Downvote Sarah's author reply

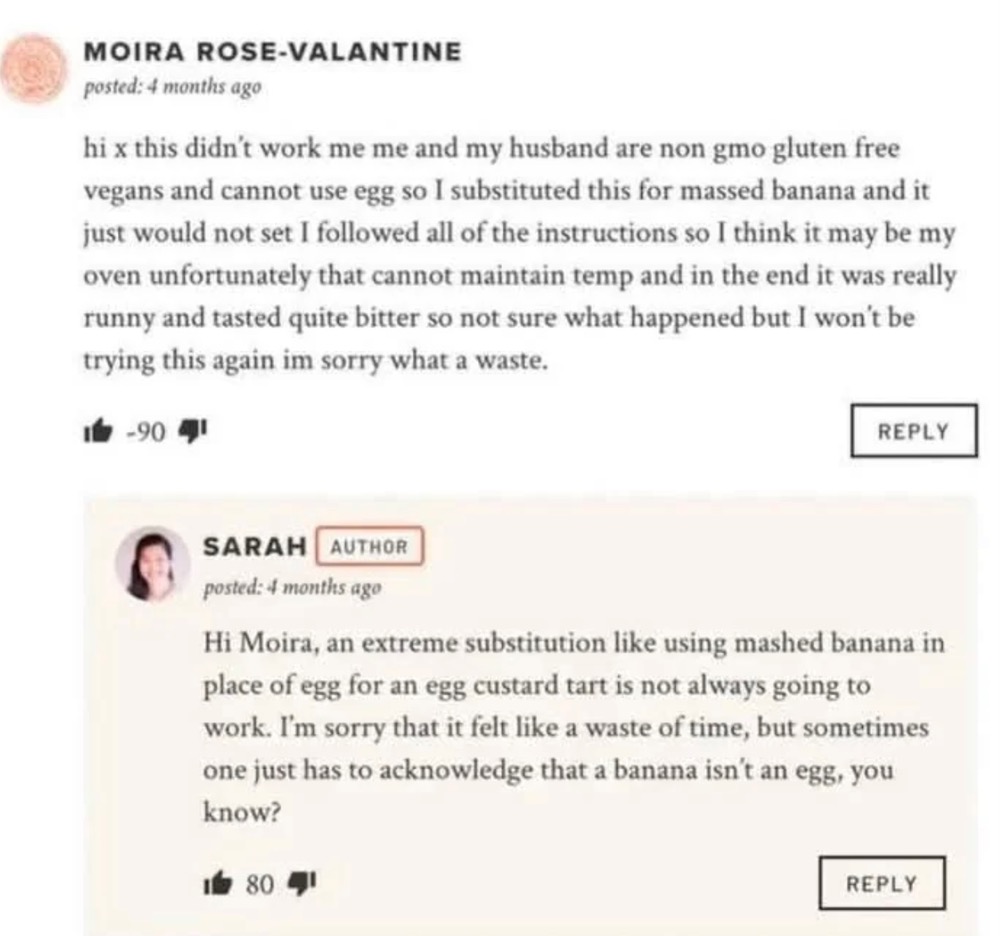click(x=303, y=883)
